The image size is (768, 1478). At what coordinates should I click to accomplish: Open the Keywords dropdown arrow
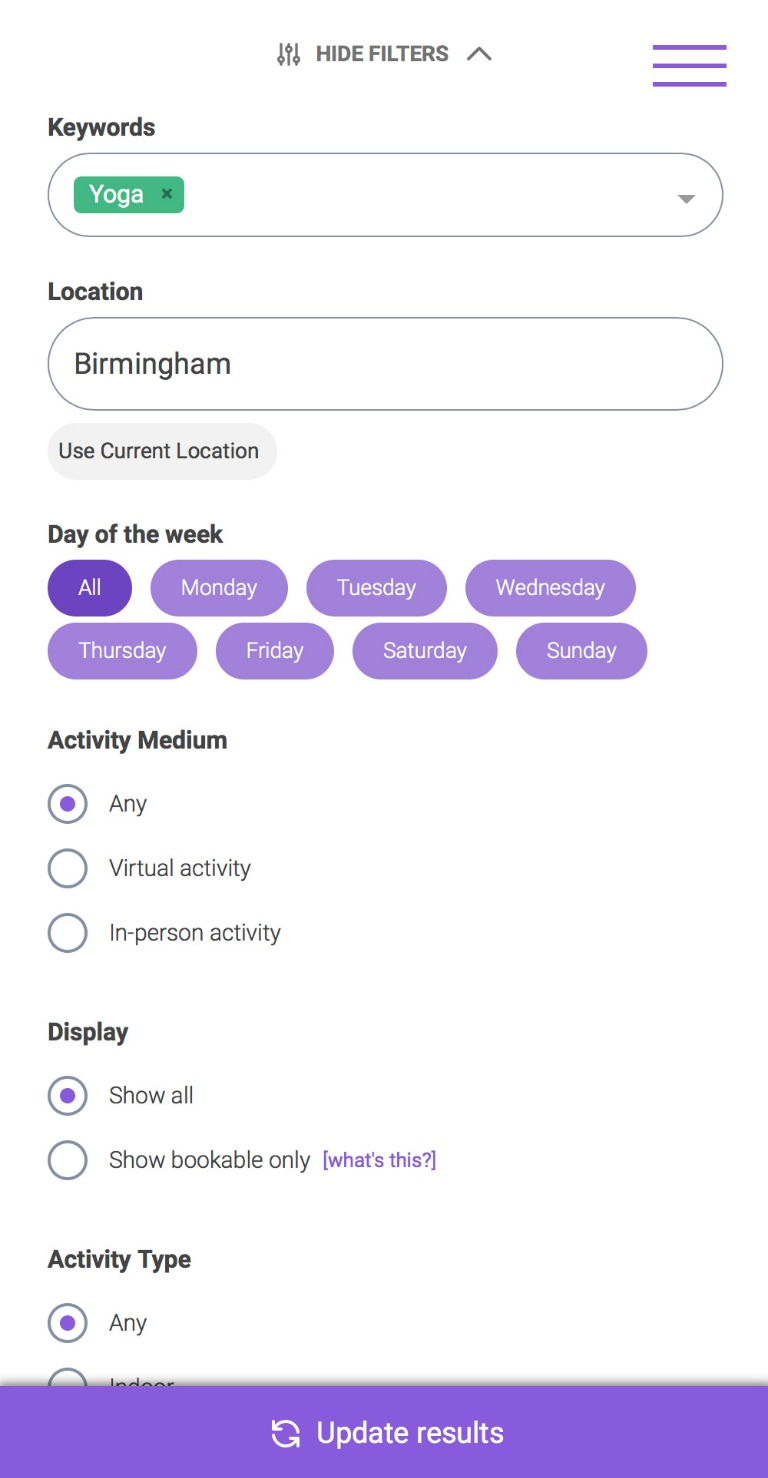(x=686, y=198)
